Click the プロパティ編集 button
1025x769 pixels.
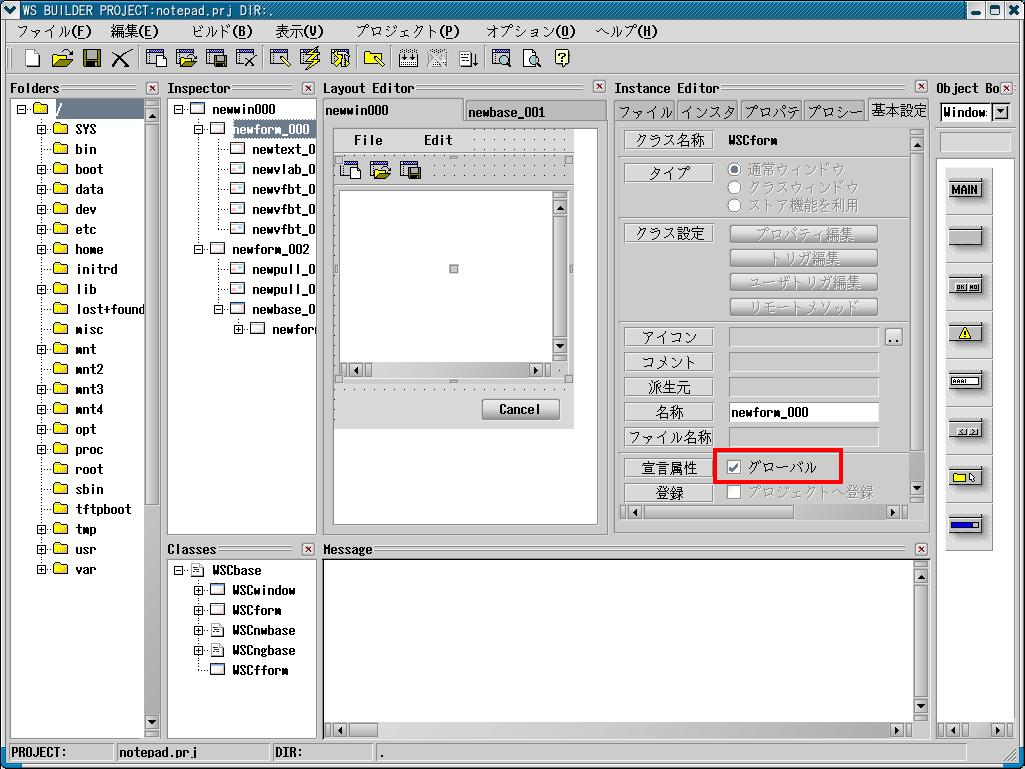pos(803,234)
